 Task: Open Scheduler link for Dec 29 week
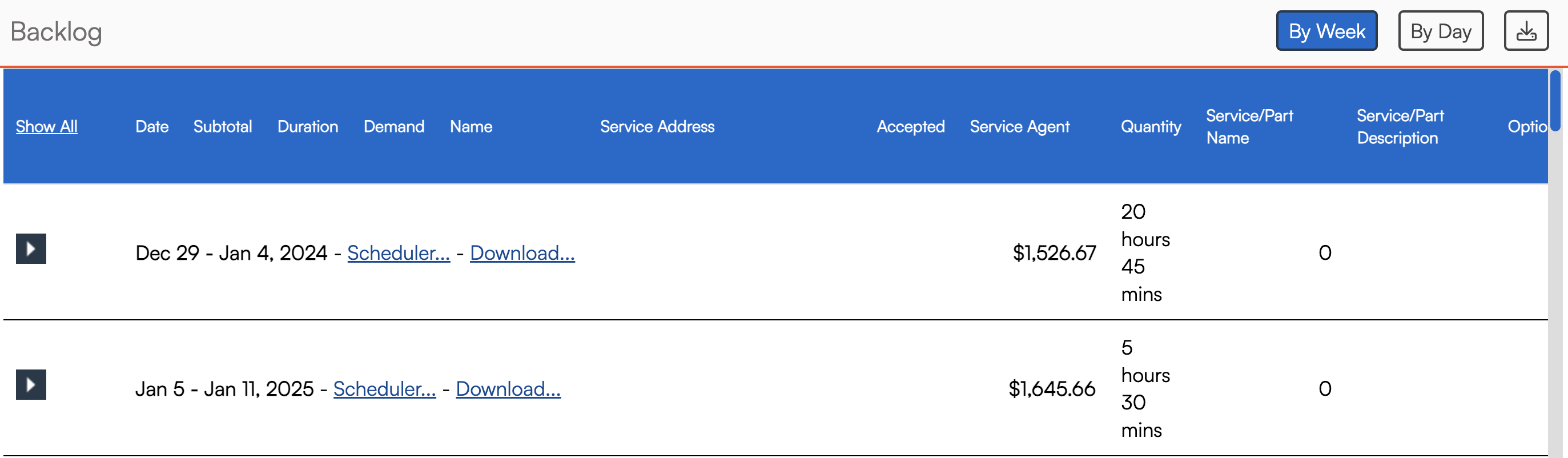(398, 253)
